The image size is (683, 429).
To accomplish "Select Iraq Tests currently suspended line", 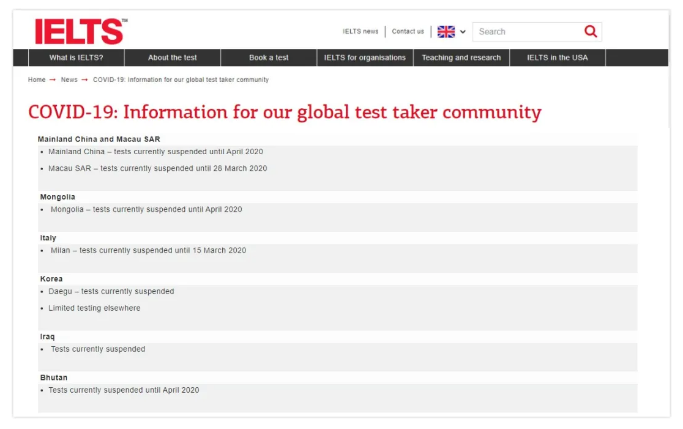I will click(98, 349).
